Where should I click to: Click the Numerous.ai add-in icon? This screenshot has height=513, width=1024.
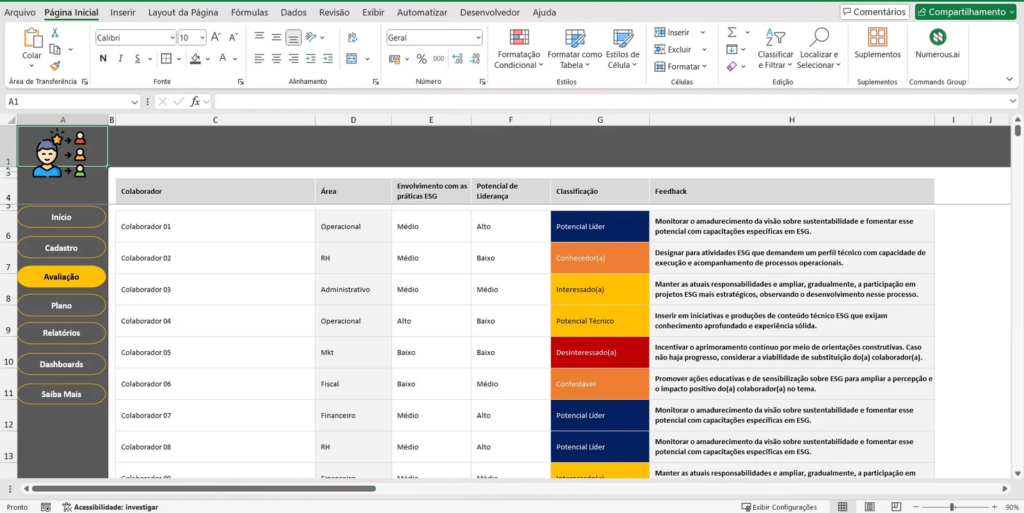[x=937, y=38]
